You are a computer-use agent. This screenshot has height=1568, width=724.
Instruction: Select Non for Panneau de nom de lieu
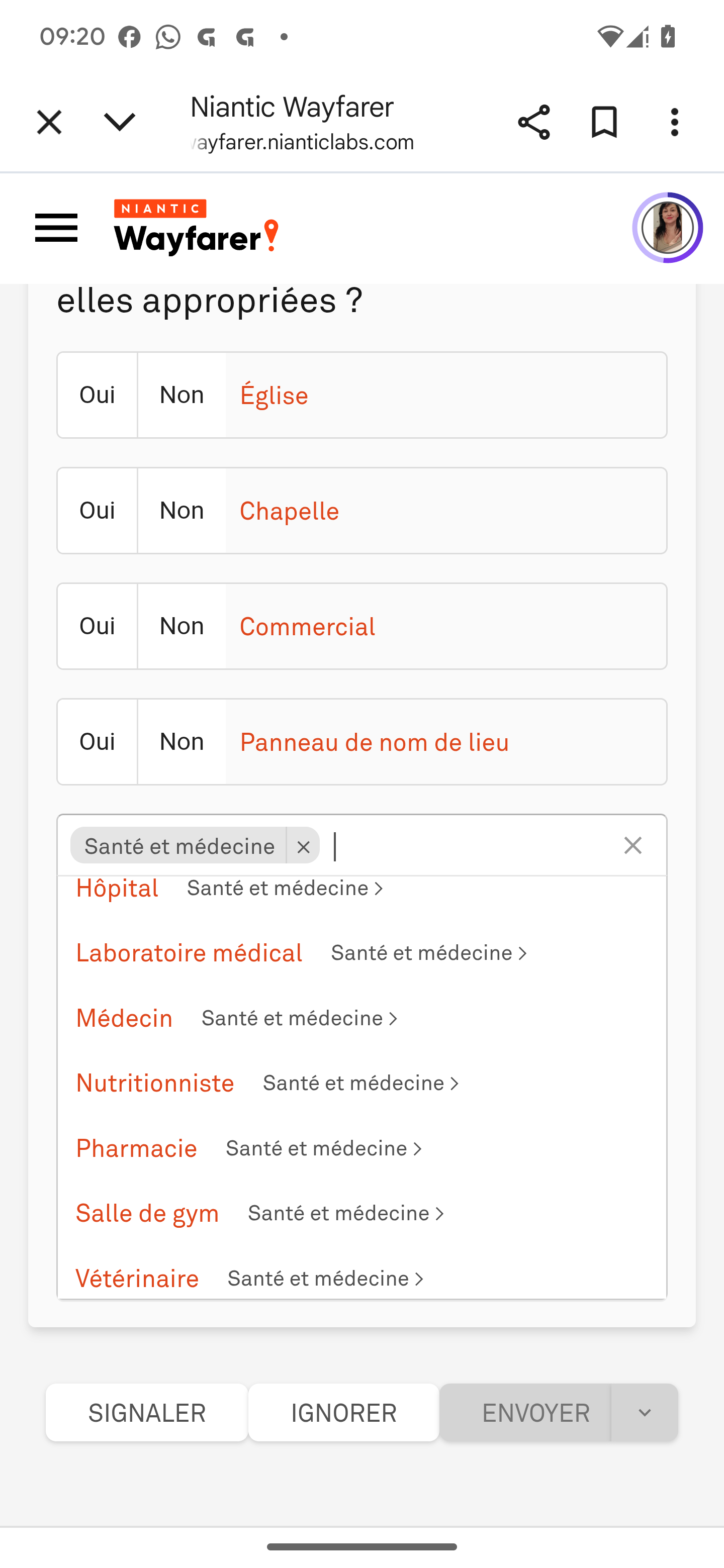(182, 742)
